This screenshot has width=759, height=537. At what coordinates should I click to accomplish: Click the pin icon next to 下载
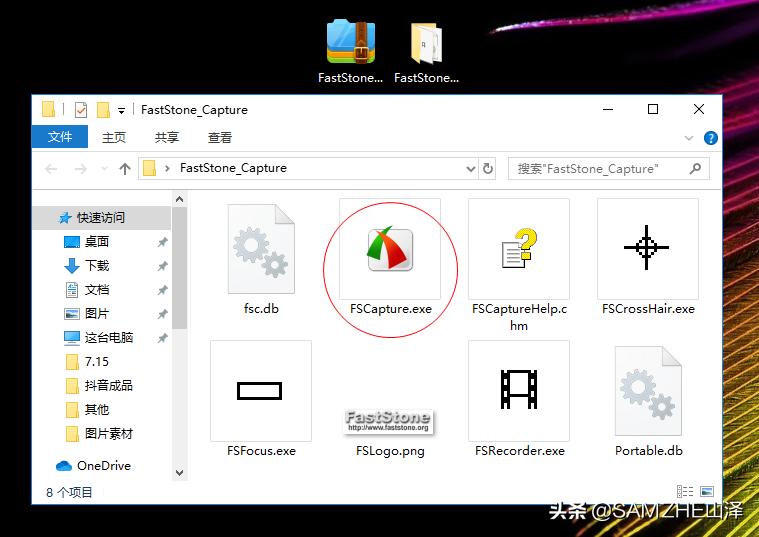[x=163, y=266]
